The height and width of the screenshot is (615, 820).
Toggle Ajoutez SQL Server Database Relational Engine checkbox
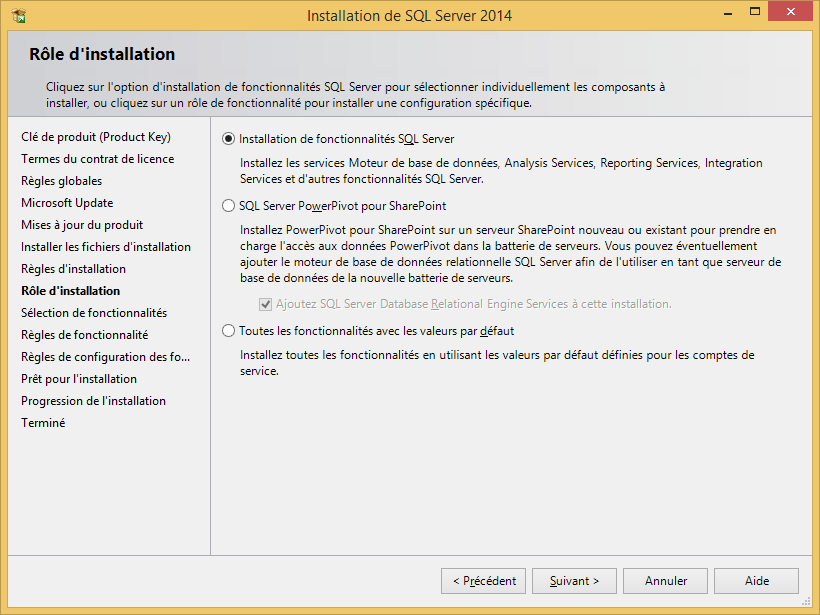pyautogui.click(x=266, y=304)
